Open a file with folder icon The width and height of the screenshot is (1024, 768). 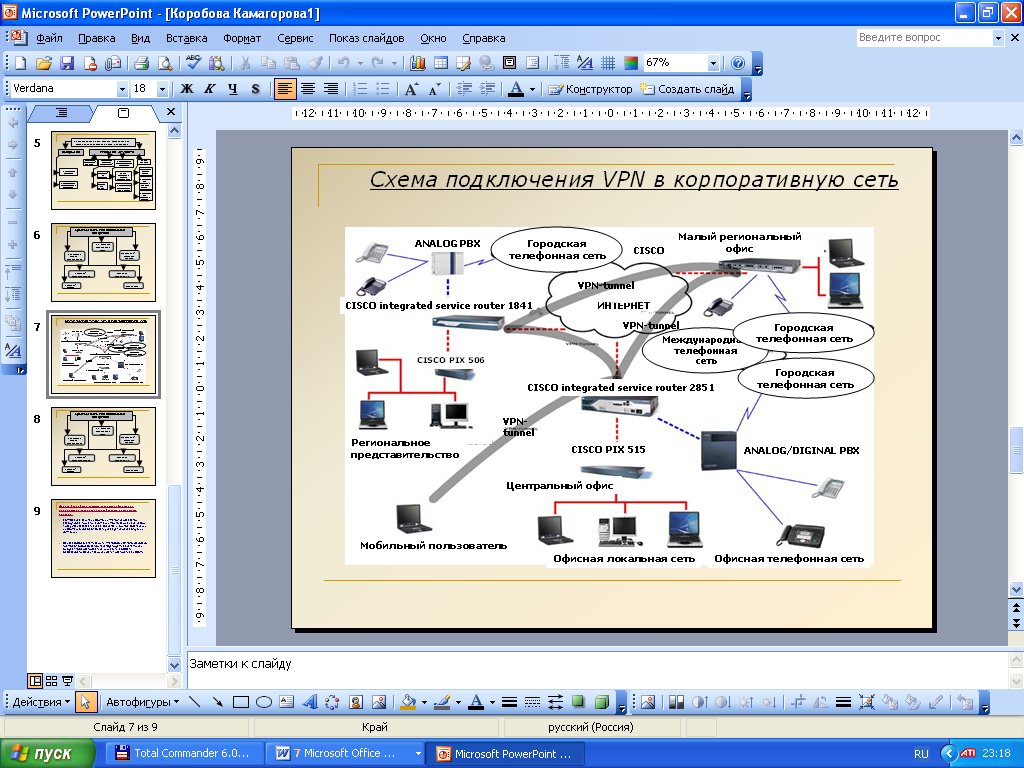[43, 63]
